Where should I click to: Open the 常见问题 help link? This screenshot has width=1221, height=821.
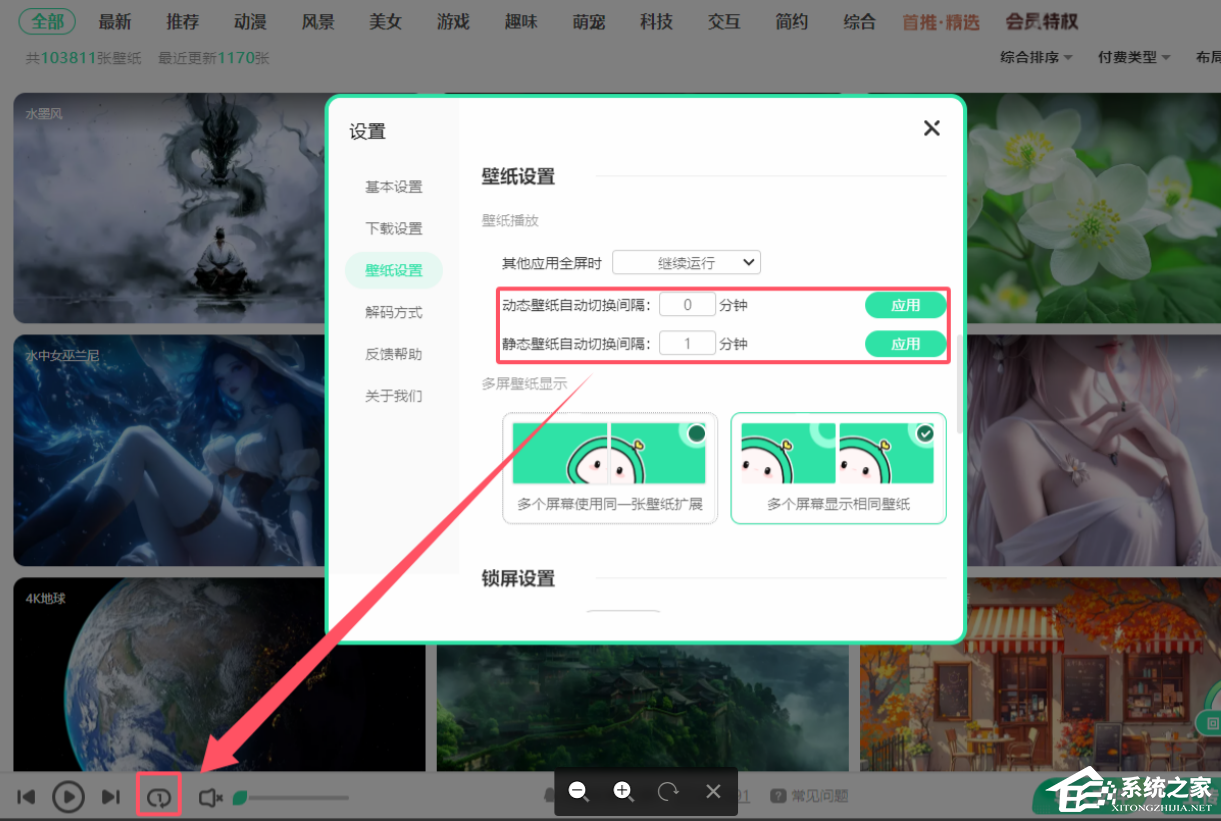(808, 797)
